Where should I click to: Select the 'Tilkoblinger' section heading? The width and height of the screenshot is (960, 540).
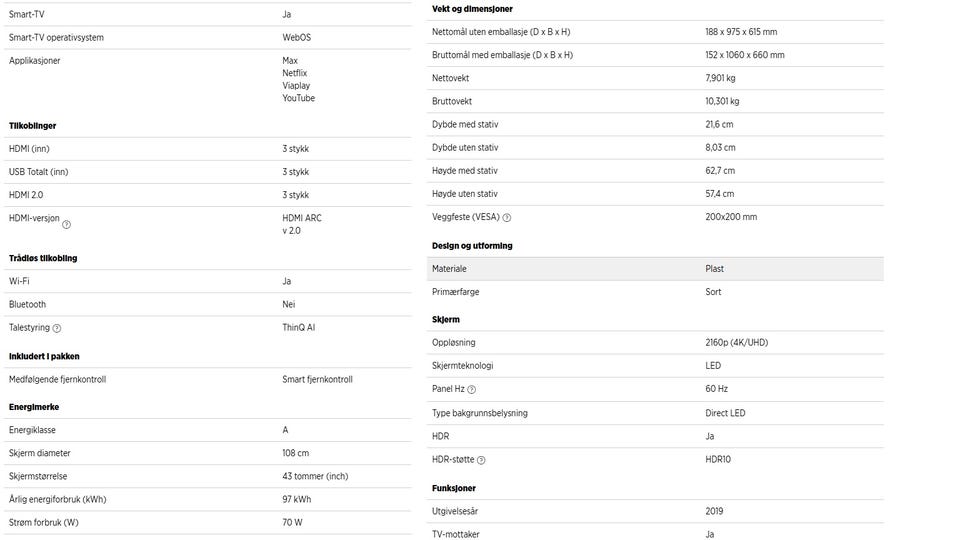[x=32, y=126]
